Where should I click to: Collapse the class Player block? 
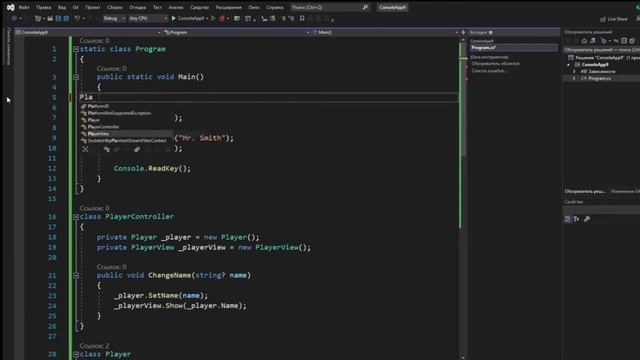tap(76, 354)
